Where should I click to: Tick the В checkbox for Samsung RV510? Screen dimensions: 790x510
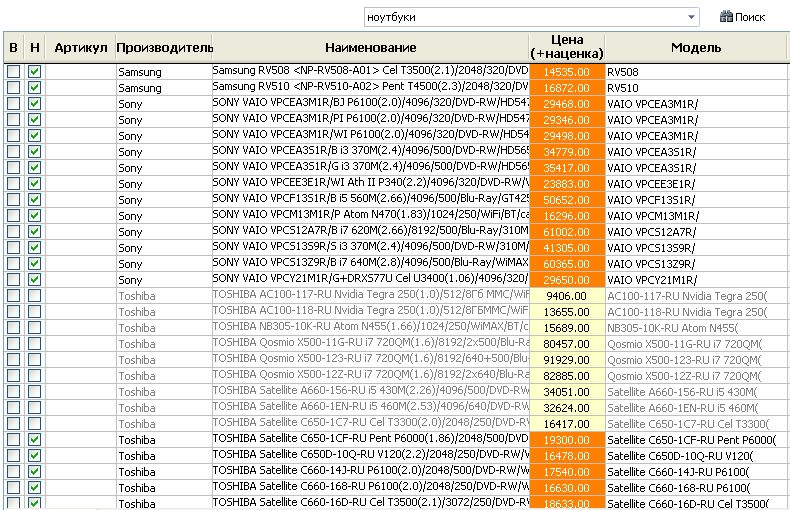(x=14, y=88)
